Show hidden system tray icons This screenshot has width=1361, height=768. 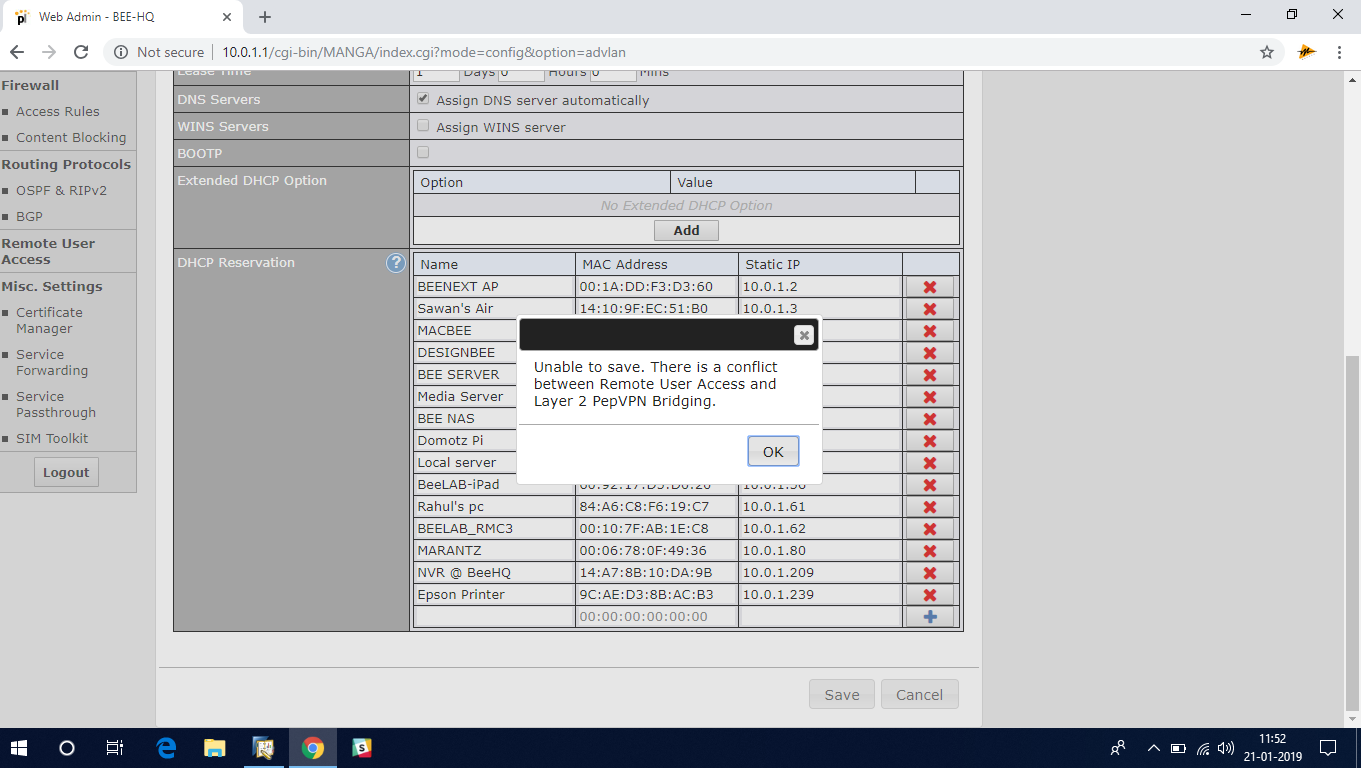tap(1153, 748)
